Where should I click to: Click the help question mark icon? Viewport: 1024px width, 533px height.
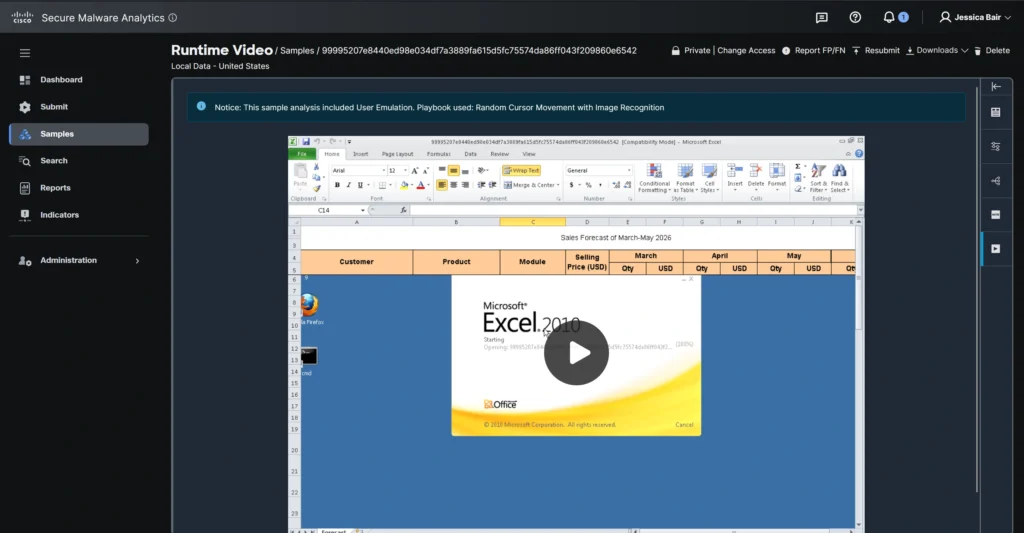(x=855, y=17)
